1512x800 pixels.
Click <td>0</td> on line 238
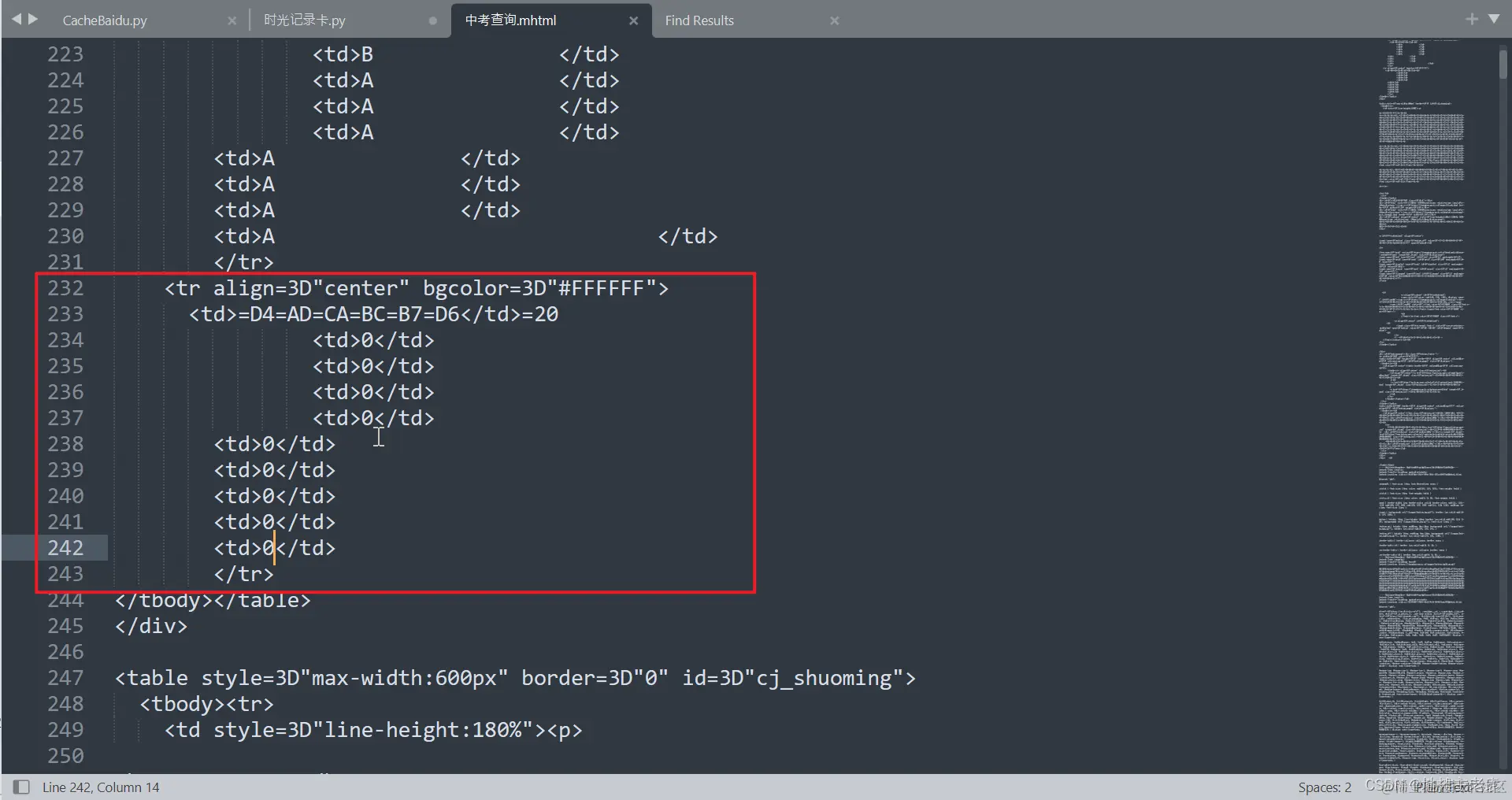[x=274, y=444]
